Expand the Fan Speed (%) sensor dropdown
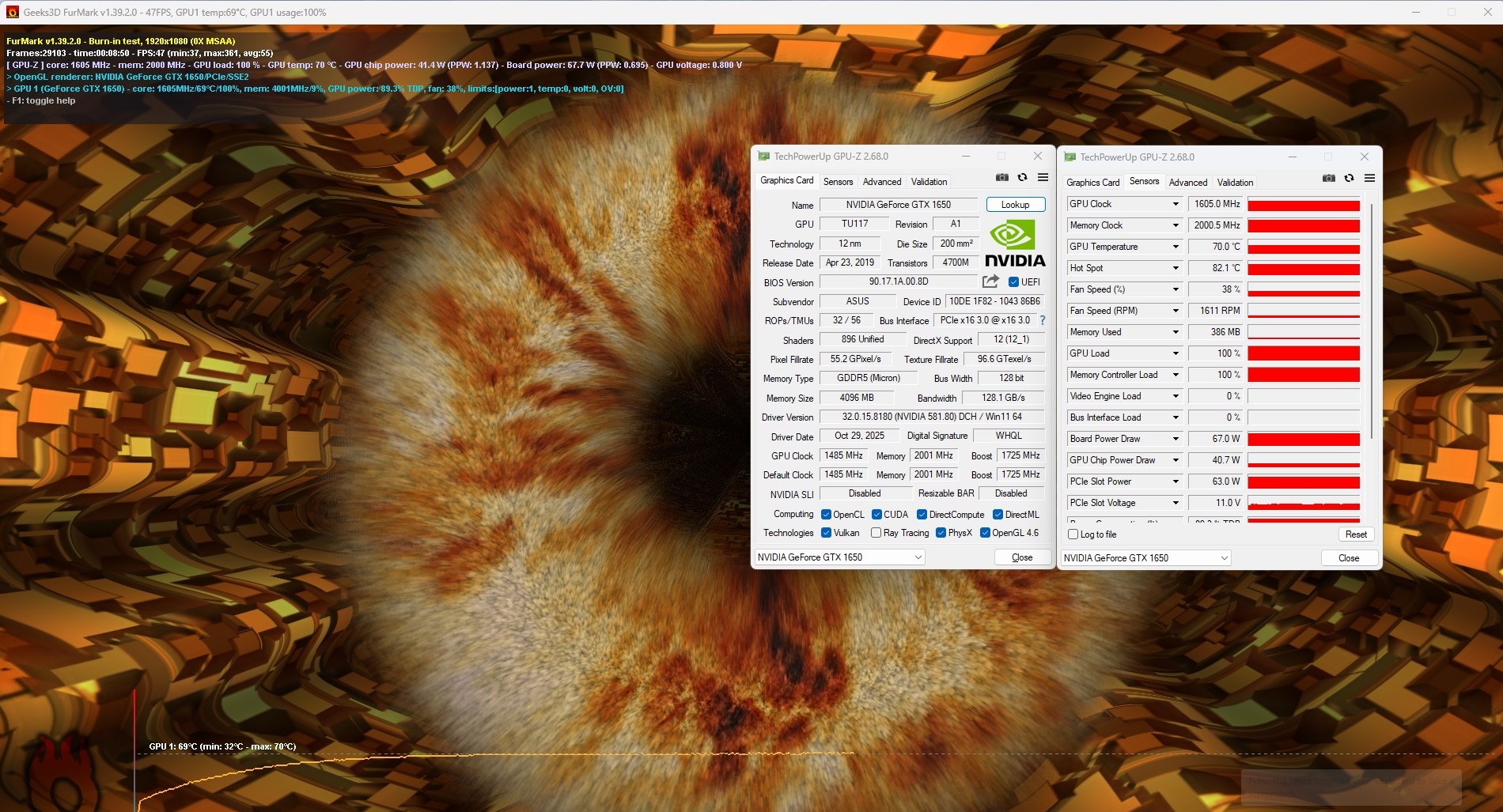The width and height of the screenshot is (1503, 812). pos(1176,289)
